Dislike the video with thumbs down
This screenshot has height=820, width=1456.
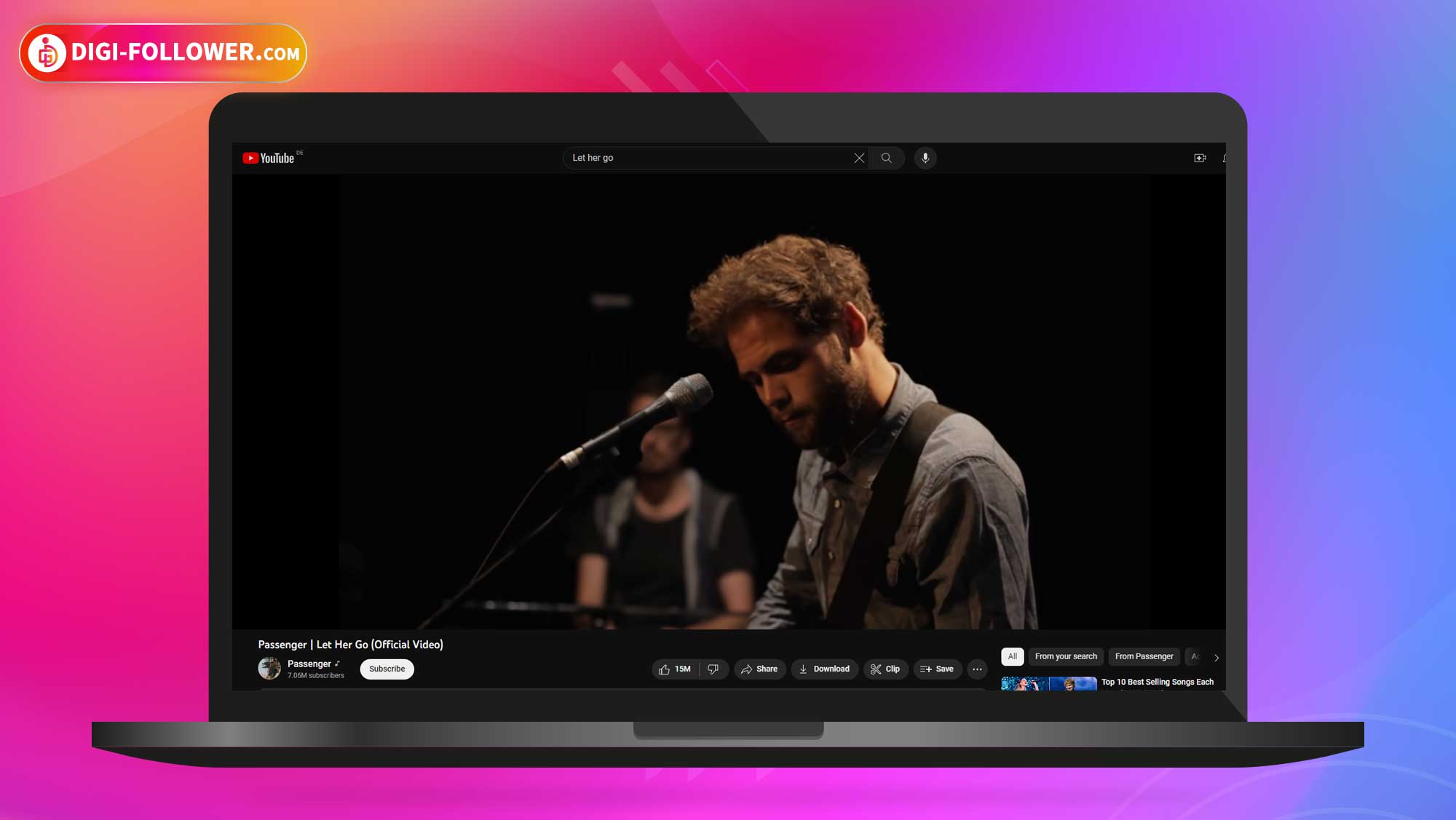pos(713,669)
